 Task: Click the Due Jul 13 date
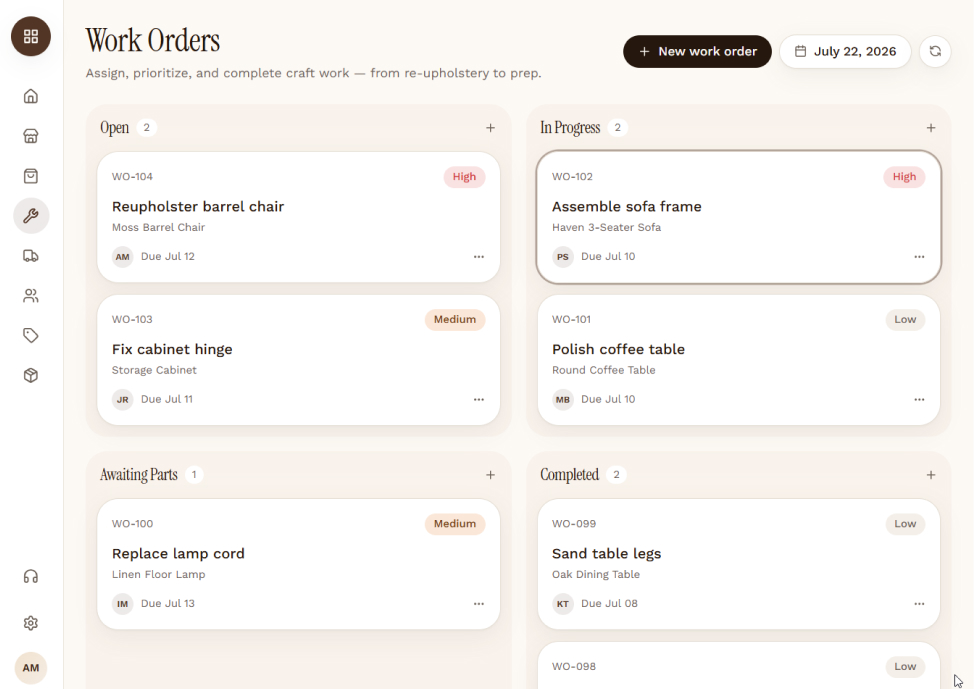pos(168,604)
